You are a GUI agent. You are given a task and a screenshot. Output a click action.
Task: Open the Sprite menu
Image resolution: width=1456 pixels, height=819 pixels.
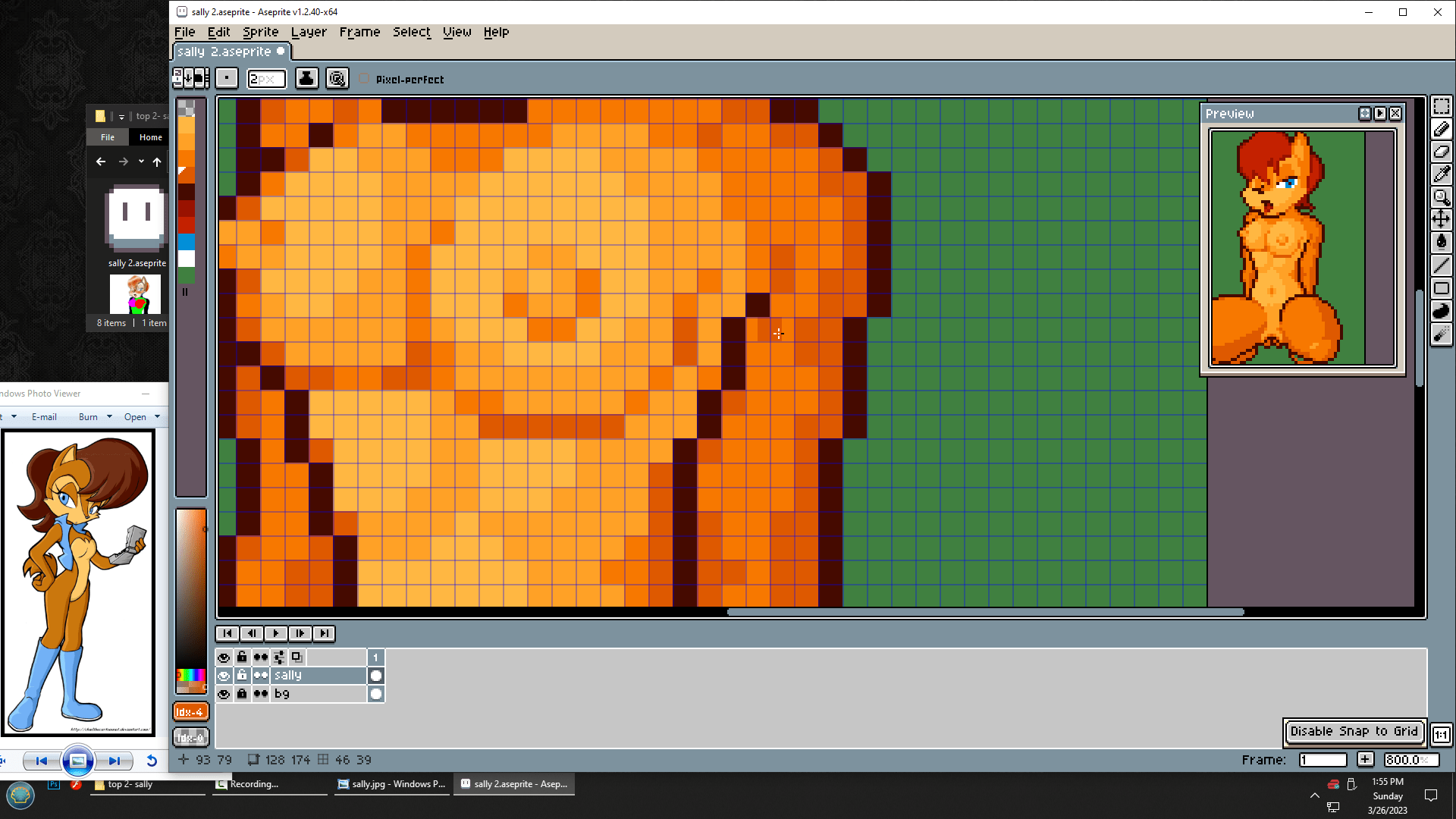[x=260, y=32]
